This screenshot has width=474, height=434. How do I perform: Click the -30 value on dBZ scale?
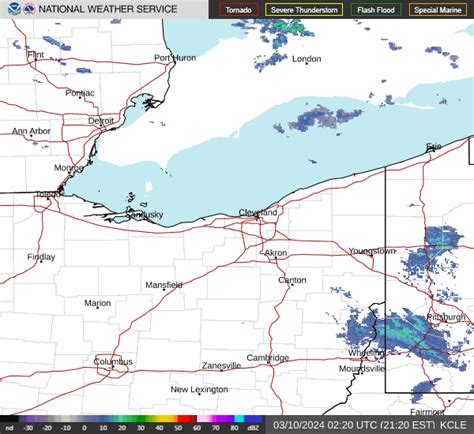(x=28, y=428)
